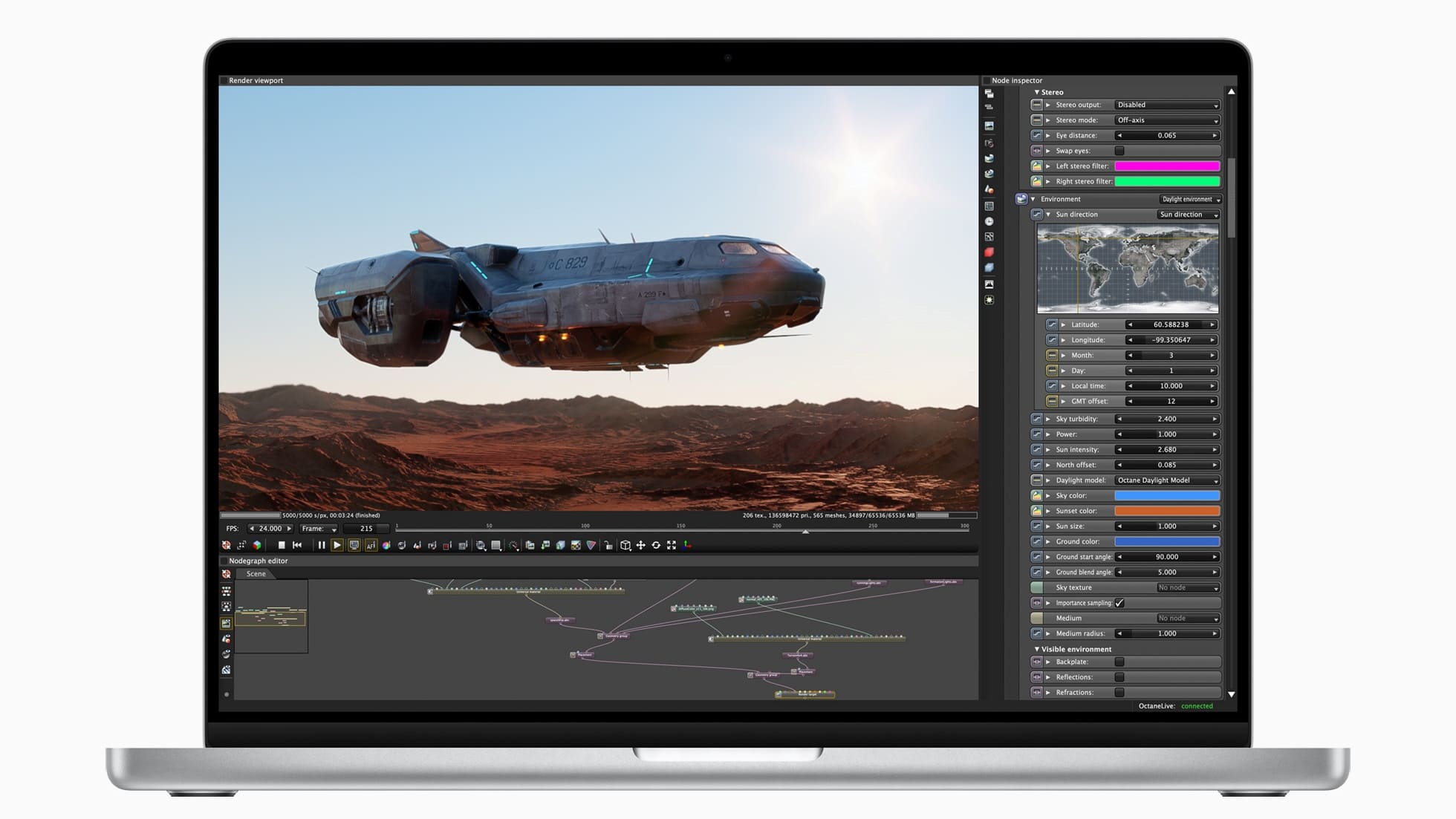Click the stop render square icon
Screen dimensions: 1456x819
(282, 545)
